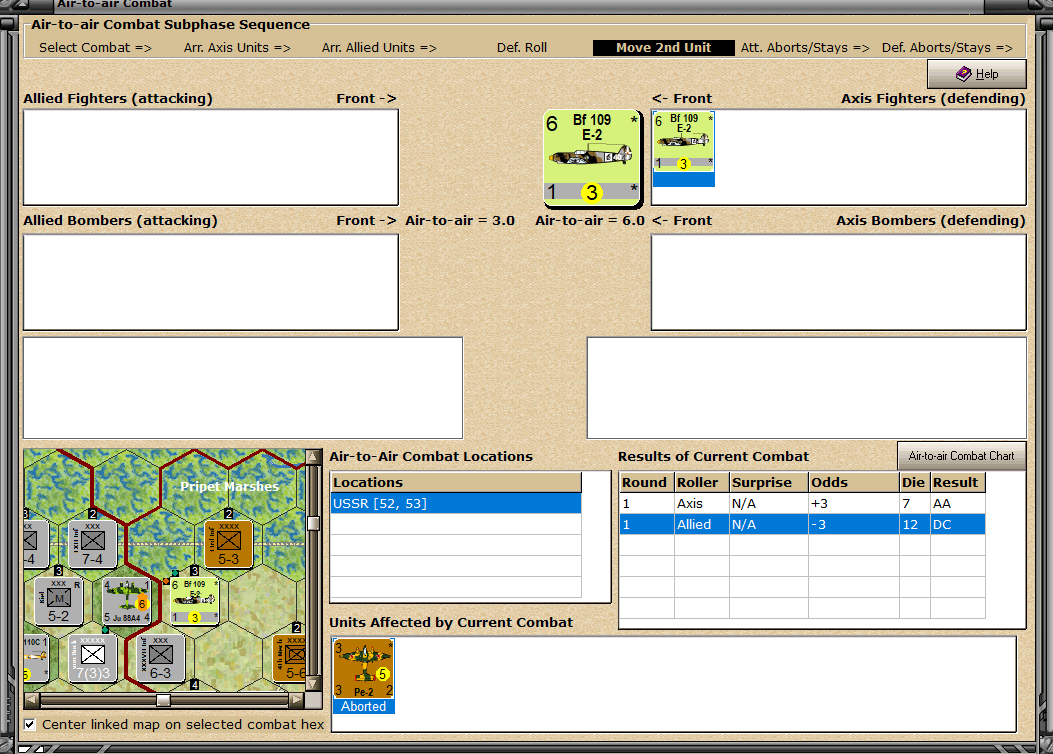Toggle Center linked map on selected combat hex

(x=30, y=724)
